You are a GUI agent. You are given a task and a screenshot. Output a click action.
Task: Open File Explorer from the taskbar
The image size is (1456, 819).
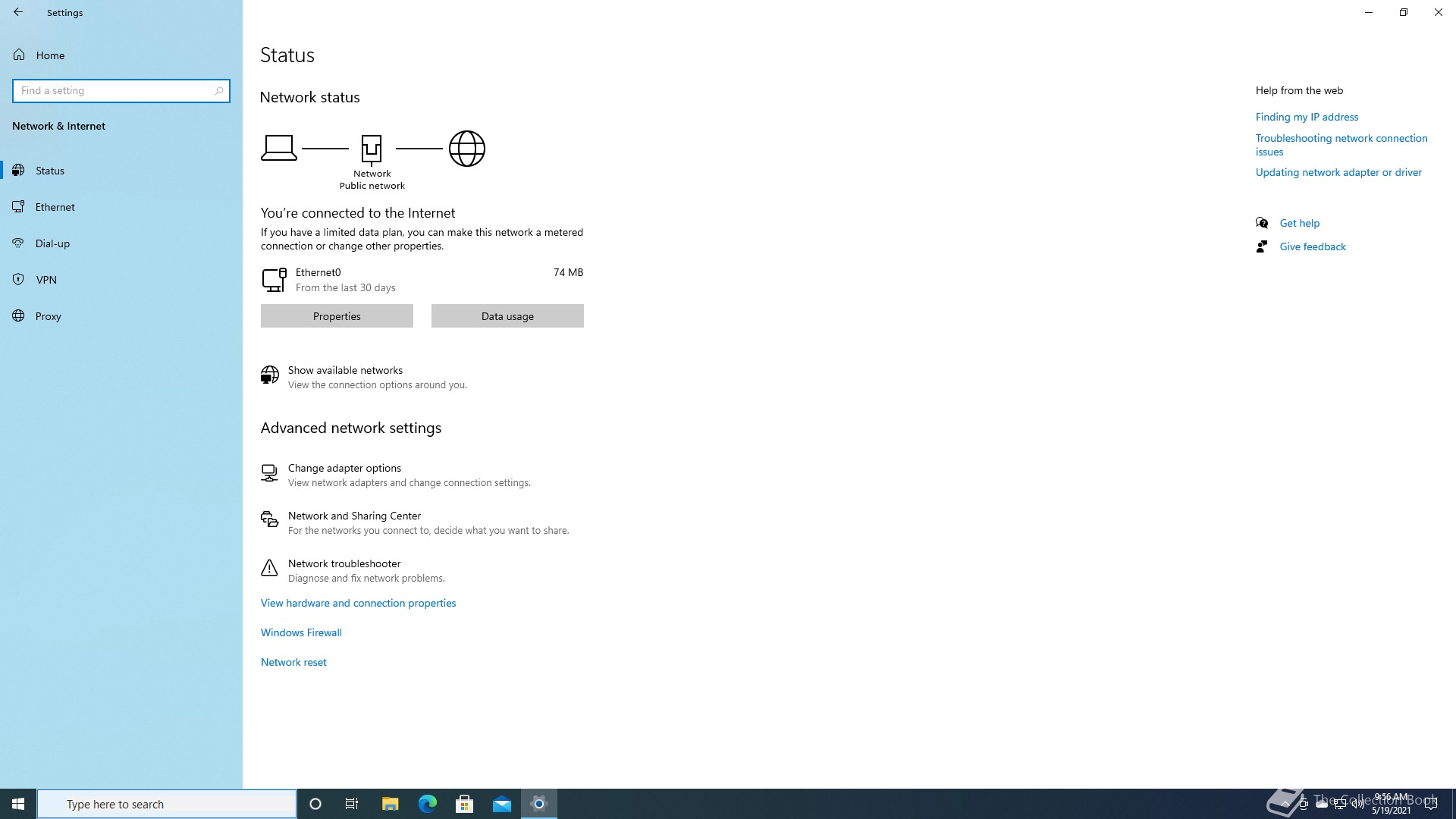click(390, 804)
